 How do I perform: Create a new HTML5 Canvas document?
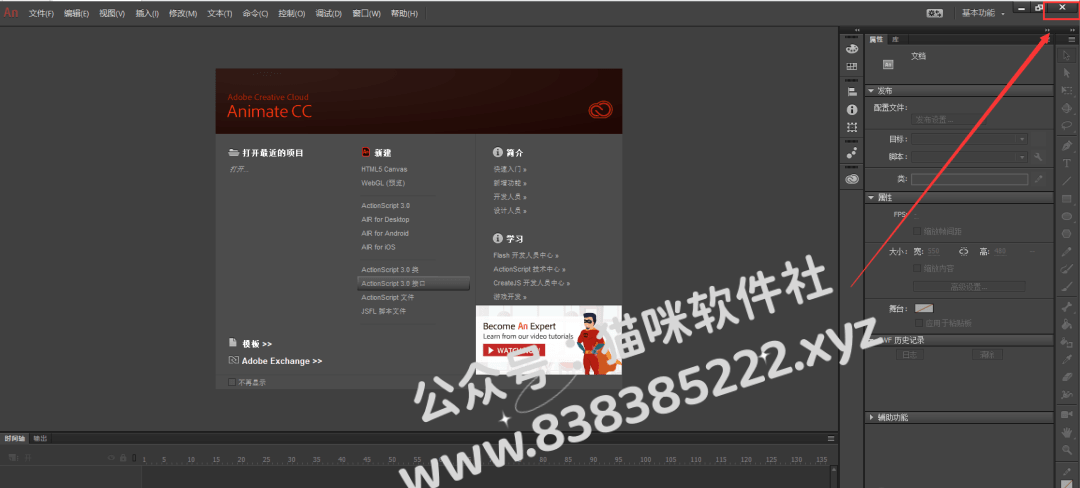click(384, 169)
